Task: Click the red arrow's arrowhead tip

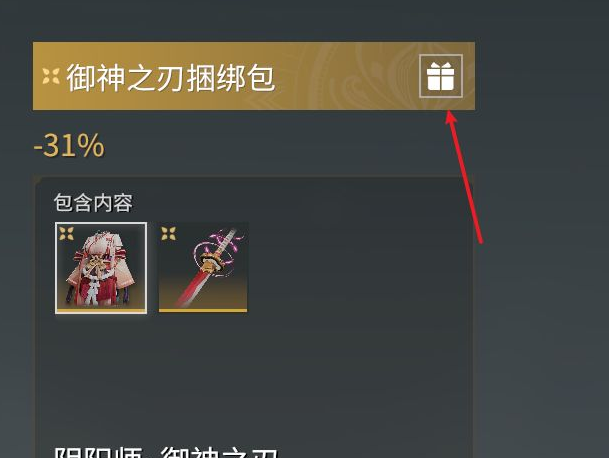Action: click(450, 114)
